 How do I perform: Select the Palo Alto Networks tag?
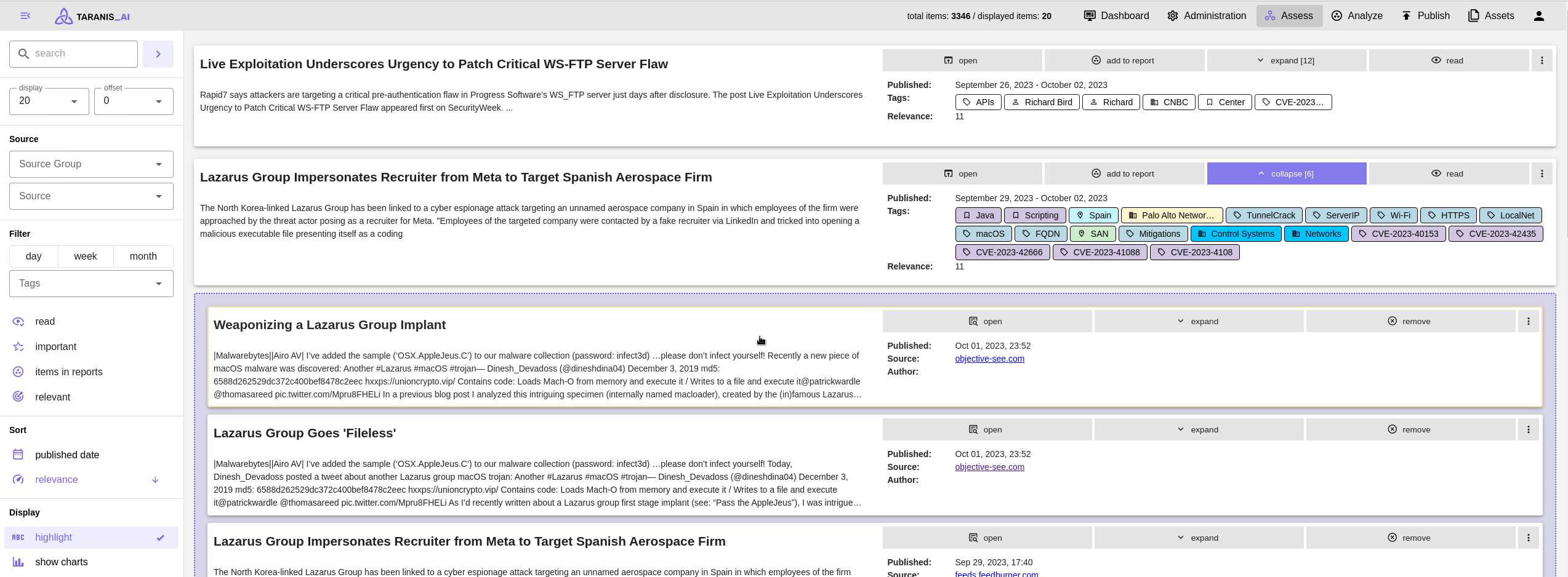tap(1172, 215)
